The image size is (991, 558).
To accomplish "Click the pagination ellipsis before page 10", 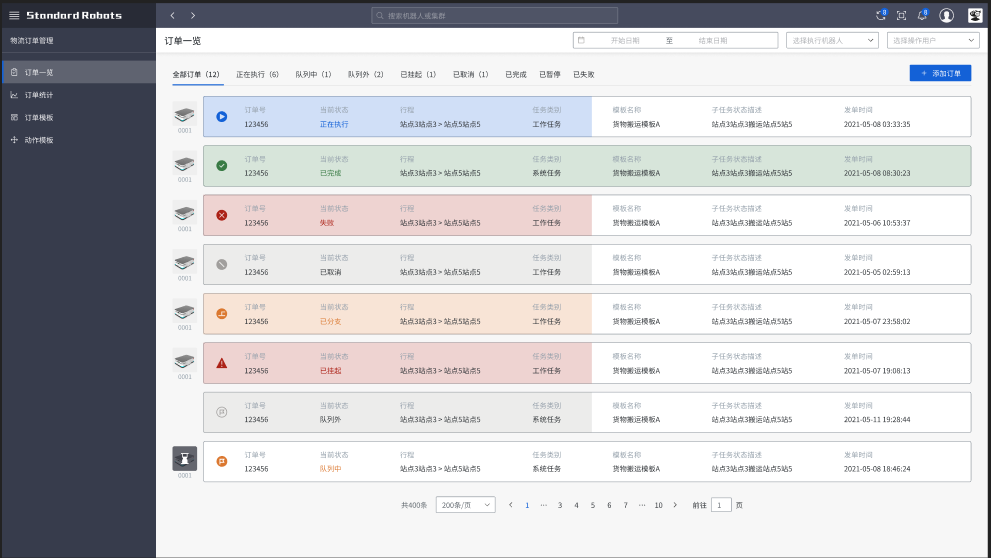I will point(642,505).
